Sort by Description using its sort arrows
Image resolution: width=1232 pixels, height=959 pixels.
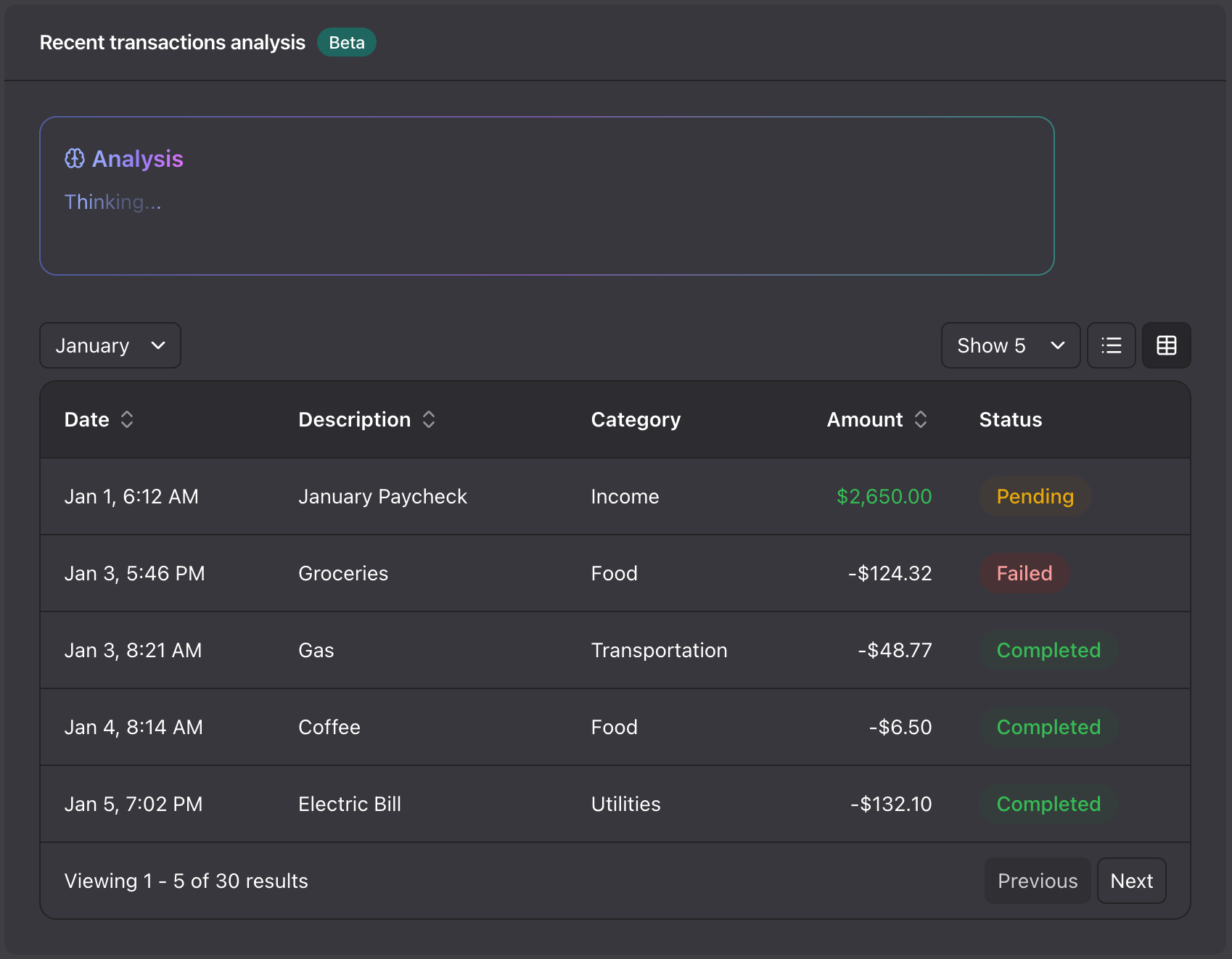[428, 419]
